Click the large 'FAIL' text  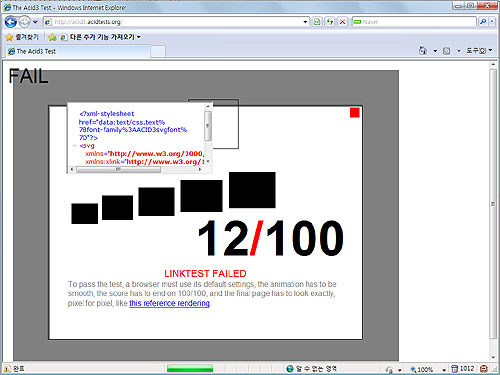[28, 76]
